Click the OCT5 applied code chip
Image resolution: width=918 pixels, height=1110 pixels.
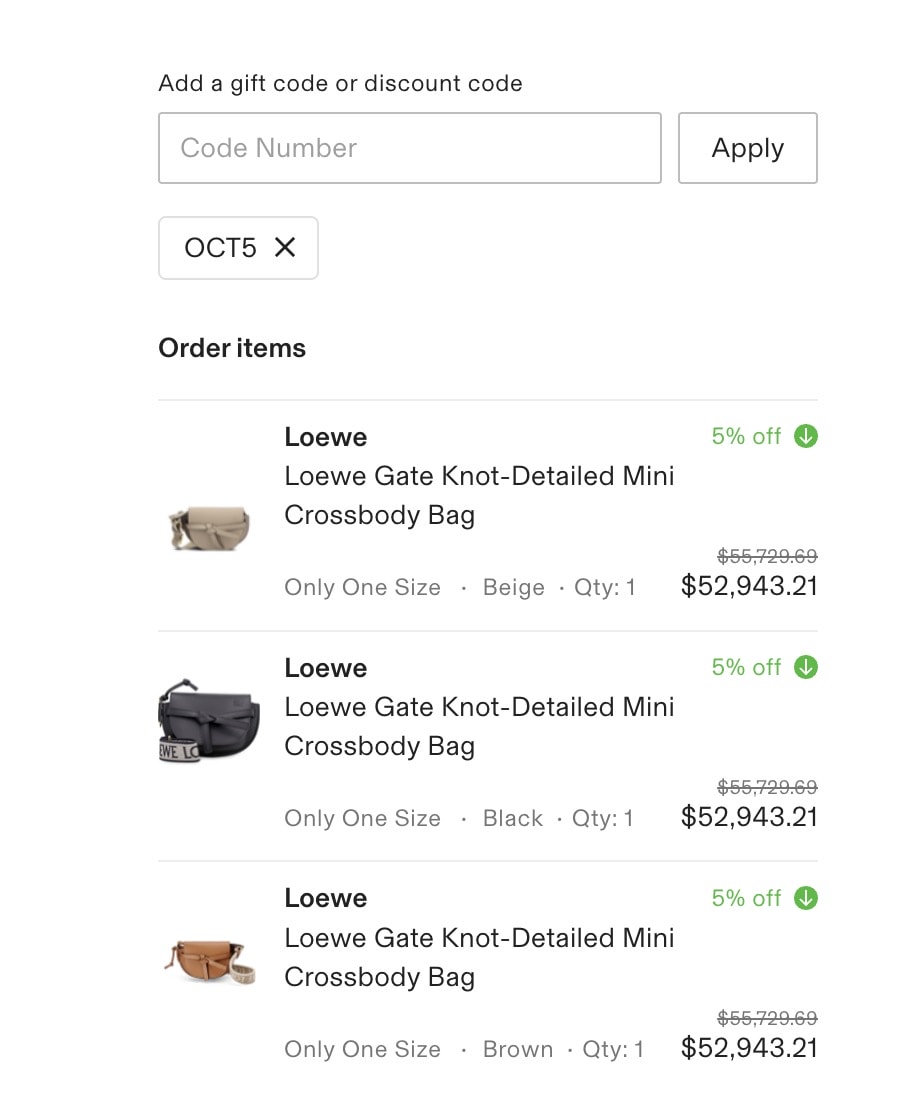(x=239, y=248)
